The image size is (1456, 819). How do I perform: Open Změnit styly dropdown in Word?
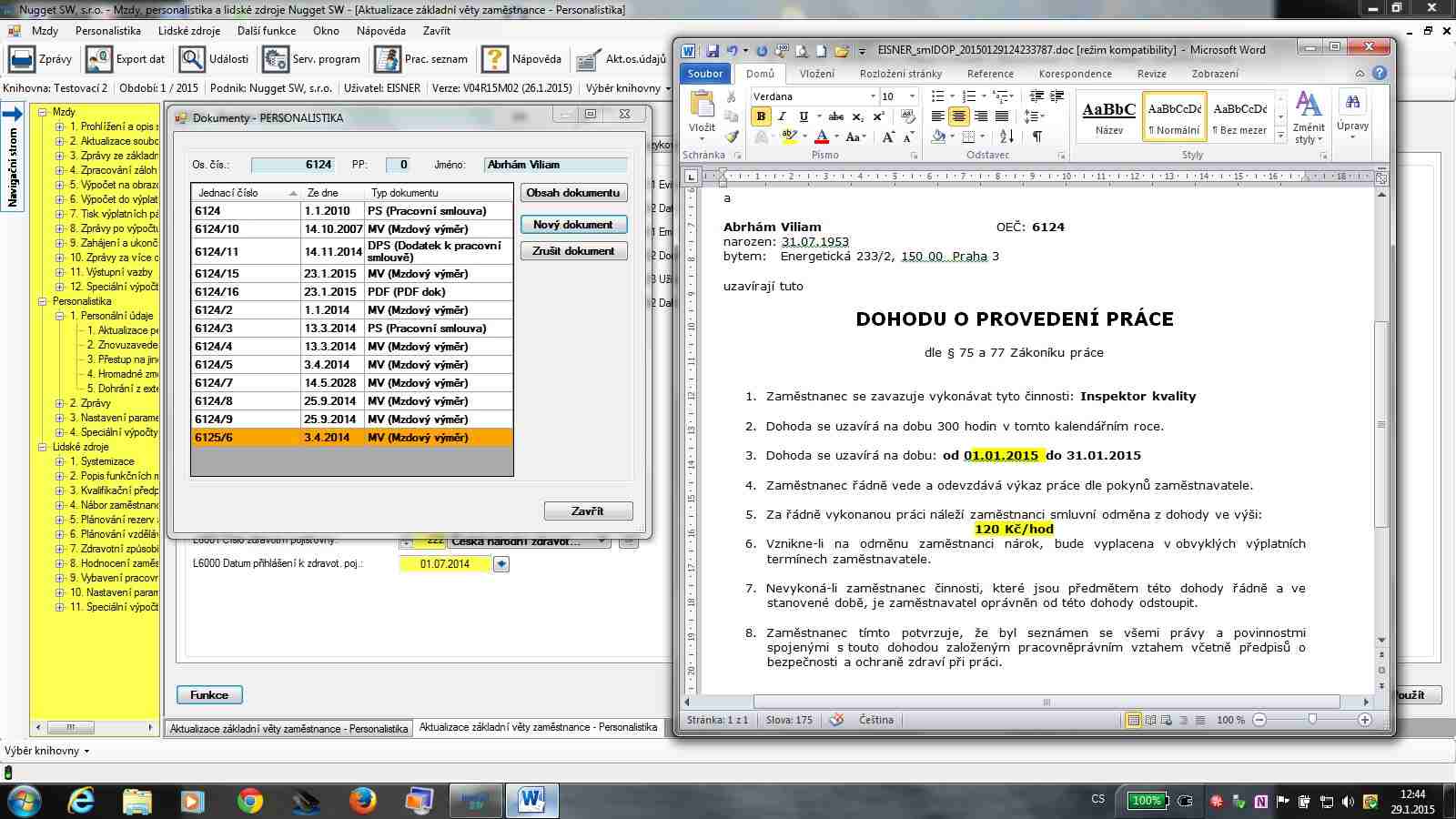[1309, 116]
